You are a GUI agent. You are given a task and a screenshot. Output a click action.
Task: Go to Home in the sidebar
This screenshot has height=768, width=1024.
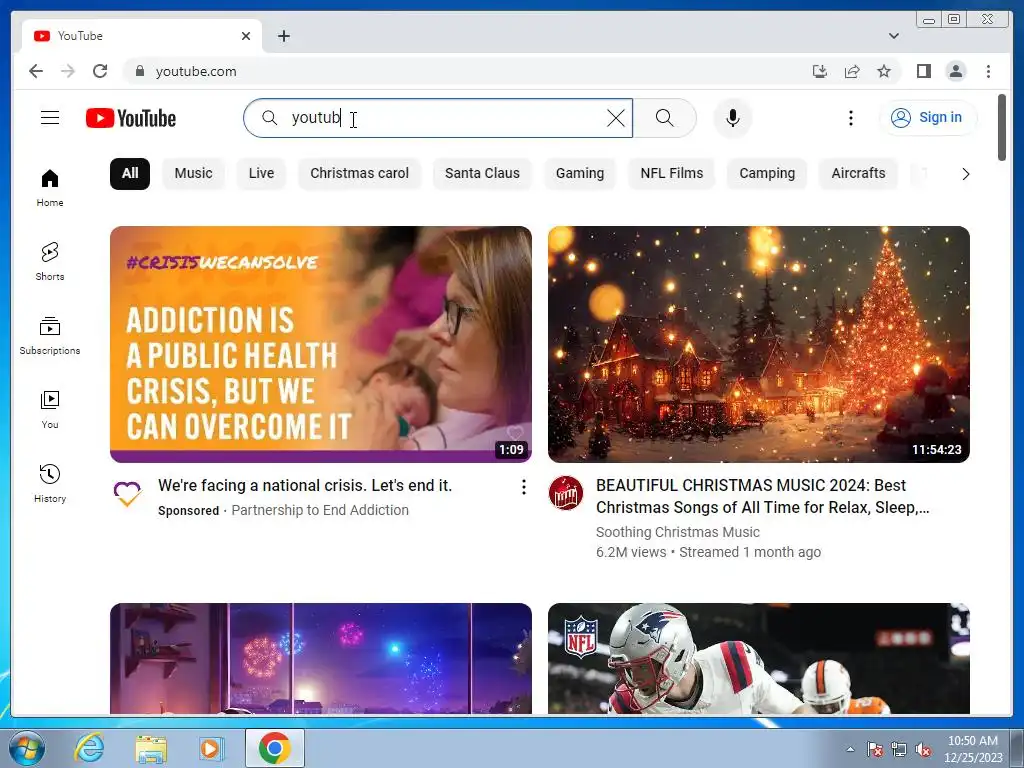[50, 188]
